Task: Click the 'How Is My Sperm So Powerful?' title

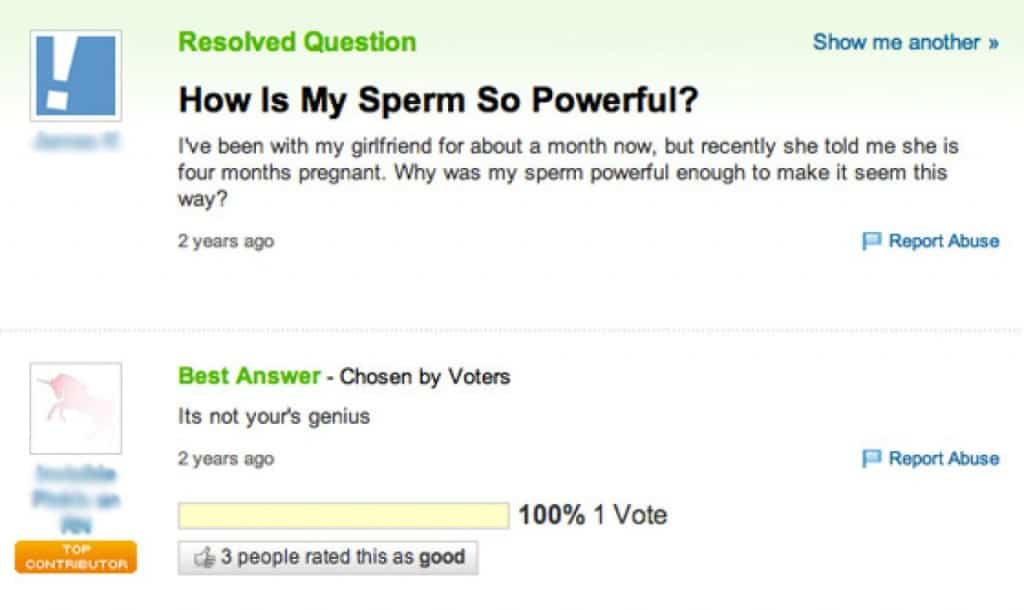Action: pyautogui.click(x=438, y=101)
